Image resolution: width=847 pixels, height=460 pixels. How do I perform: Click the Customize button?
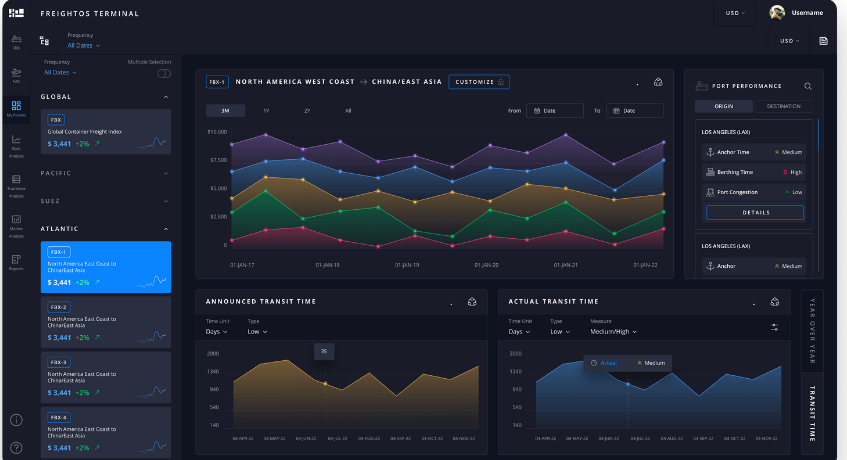click(x=478, y=82)
